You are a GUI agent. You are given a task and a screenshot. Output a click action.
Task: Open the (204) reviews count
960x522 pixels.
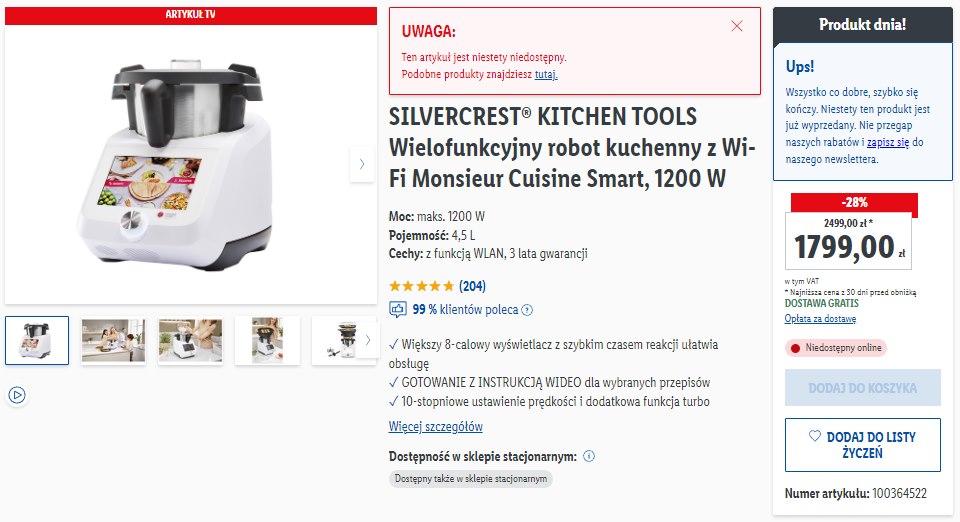472,286
